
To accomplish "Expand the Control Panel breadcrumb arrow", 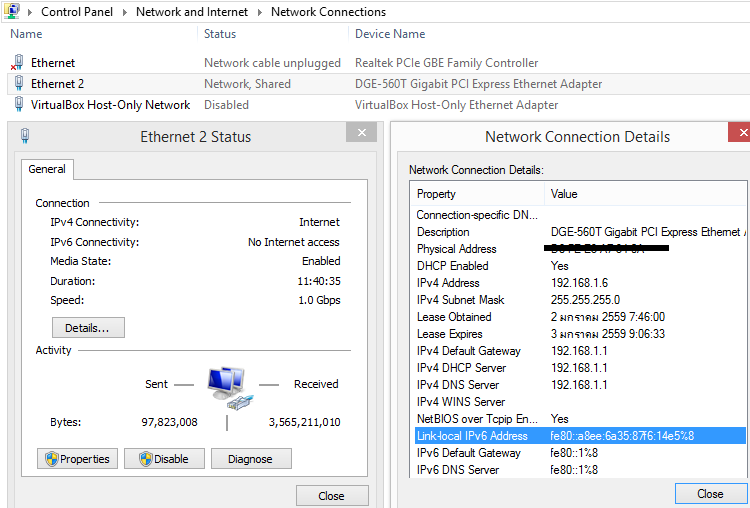I will [125, 12].
